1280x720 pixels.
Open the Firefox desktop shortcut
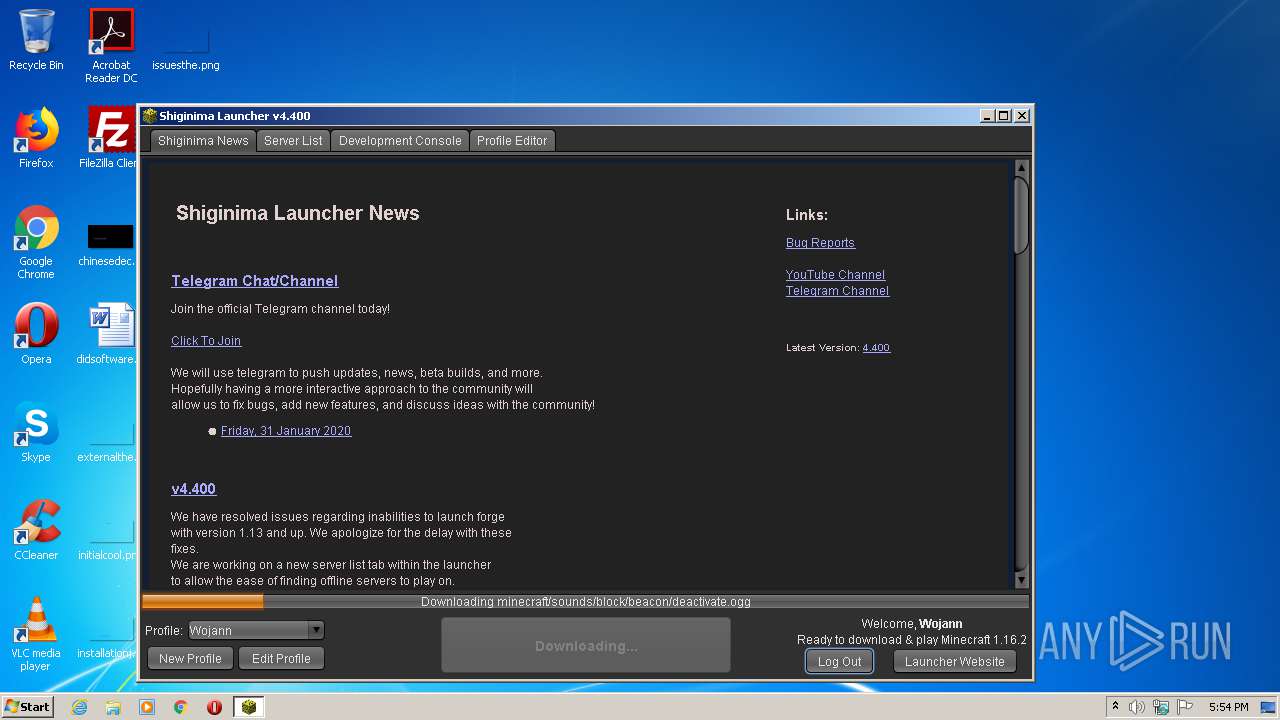[36, 138]
